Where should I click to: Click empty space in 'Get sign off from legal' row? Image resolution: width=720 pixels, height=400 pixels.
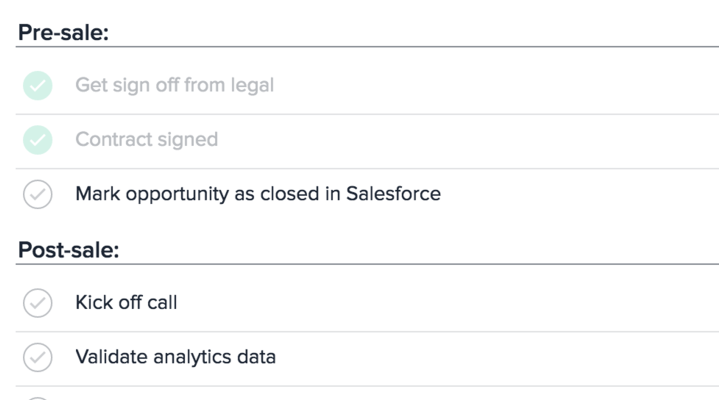pos(496,87)
